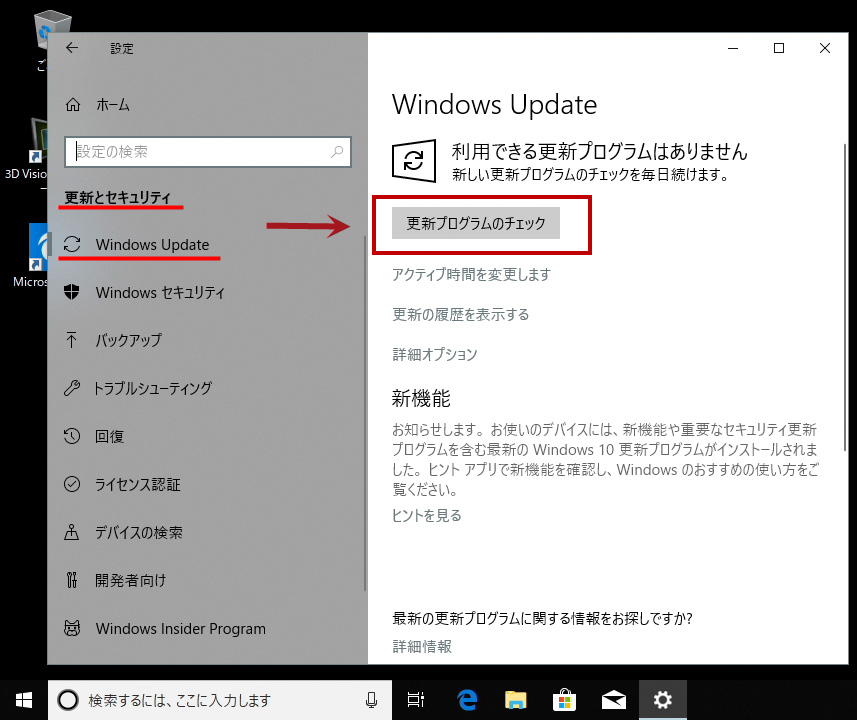Minimize the Settings window
The width and height of the screenshot is (857, 720).
(733, 48)
